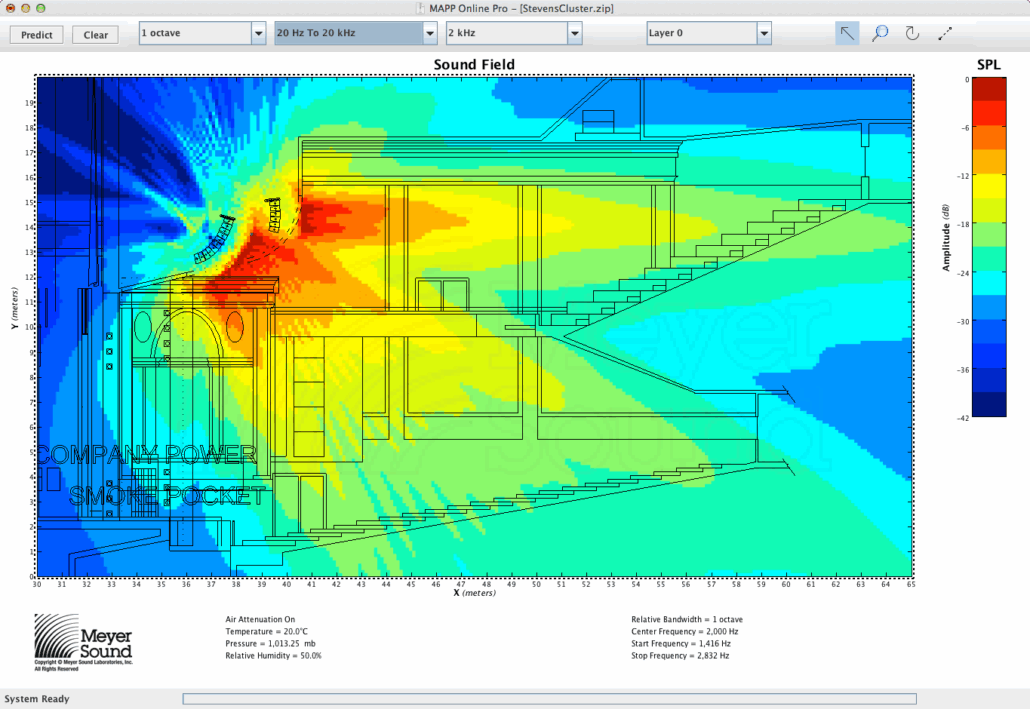
Task: Click the progress bar in the status bar
Action: pos(549,699)
